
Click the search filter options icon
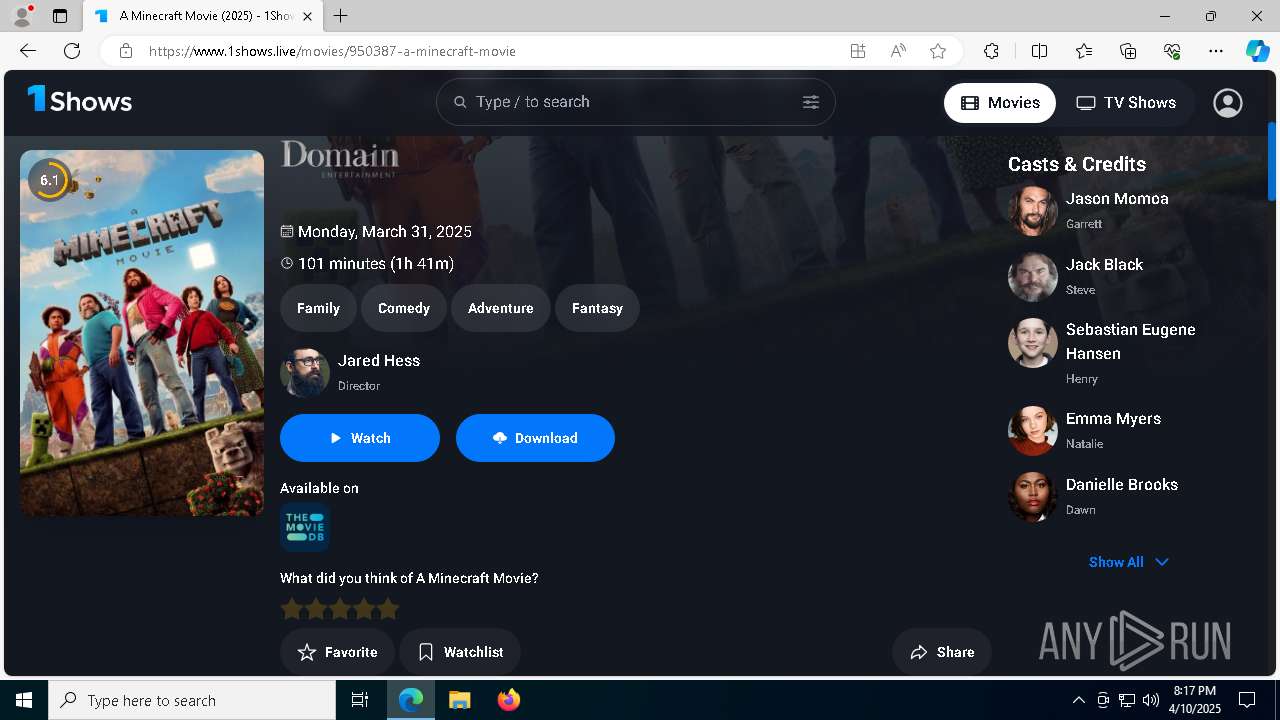[811, 102]
